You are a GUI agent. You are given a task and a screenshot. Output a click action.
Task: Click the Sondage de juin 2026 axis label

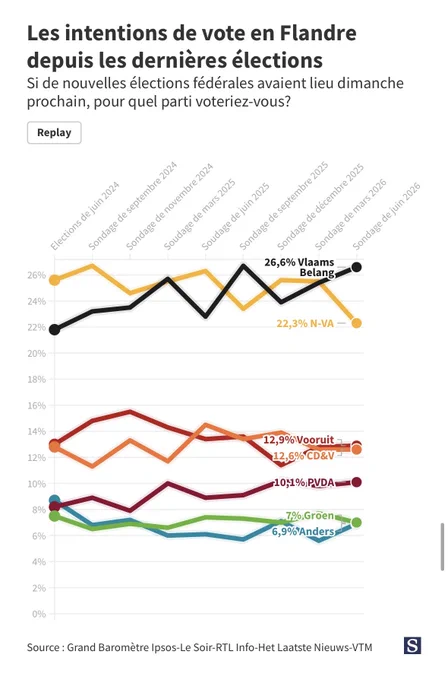point(387,216)
